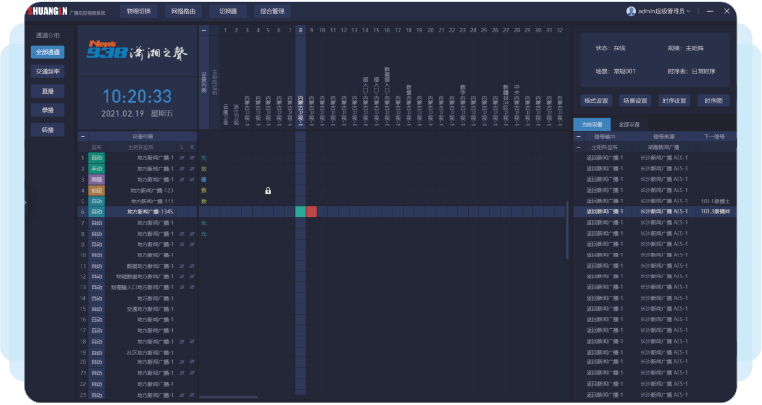Click the red crosspoint cell in row 6
Screen dimensions: 762x405
coord(312,212)
